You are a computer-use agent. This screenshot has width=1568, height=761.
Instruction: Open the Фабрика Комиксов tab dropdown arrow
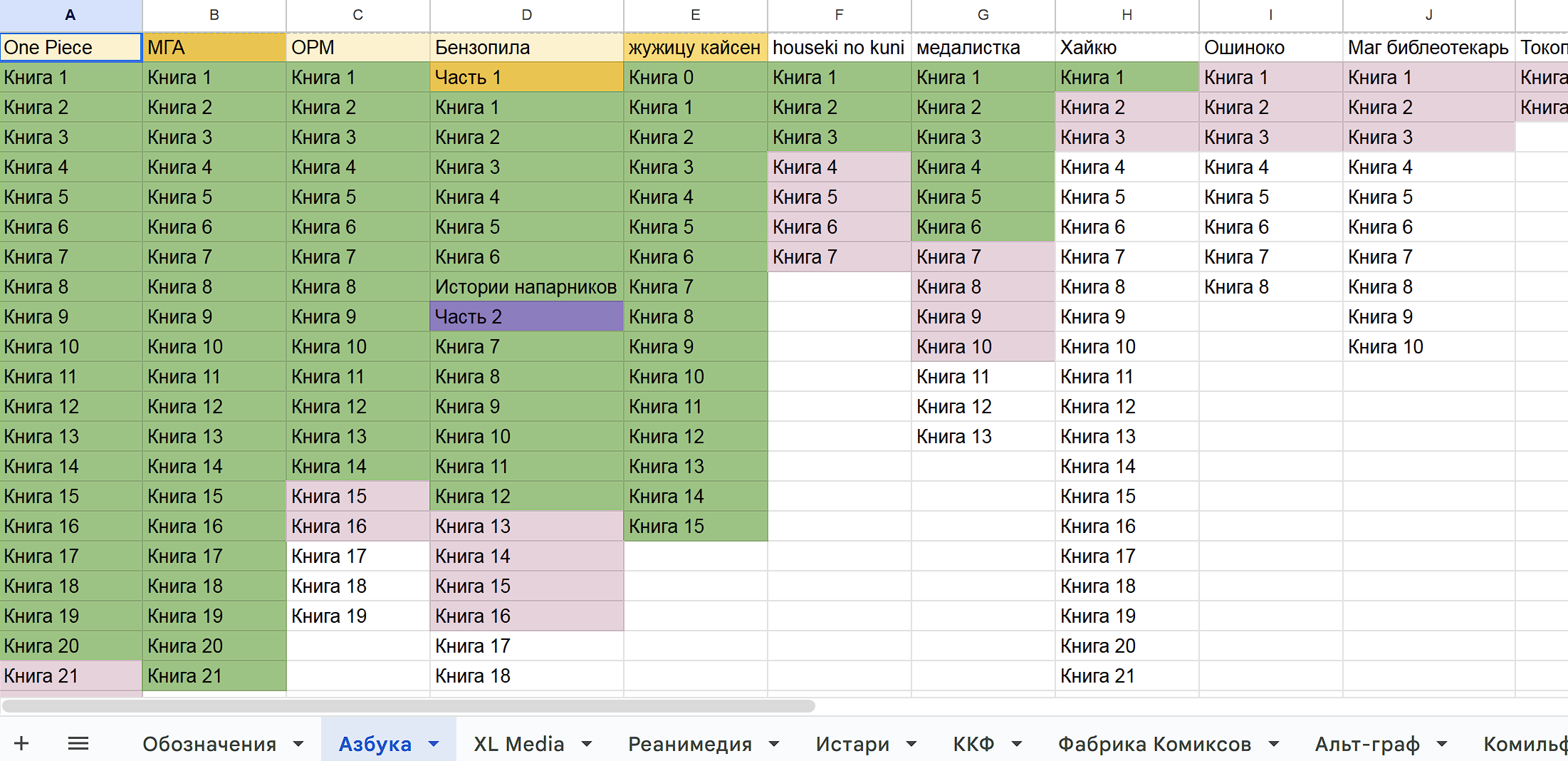(1274, 744)
